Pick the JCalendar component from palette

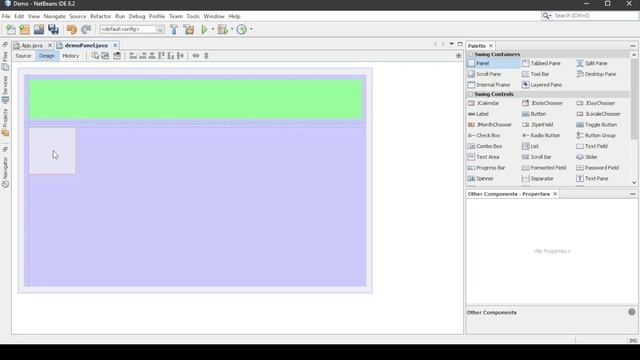pos(484,103)
